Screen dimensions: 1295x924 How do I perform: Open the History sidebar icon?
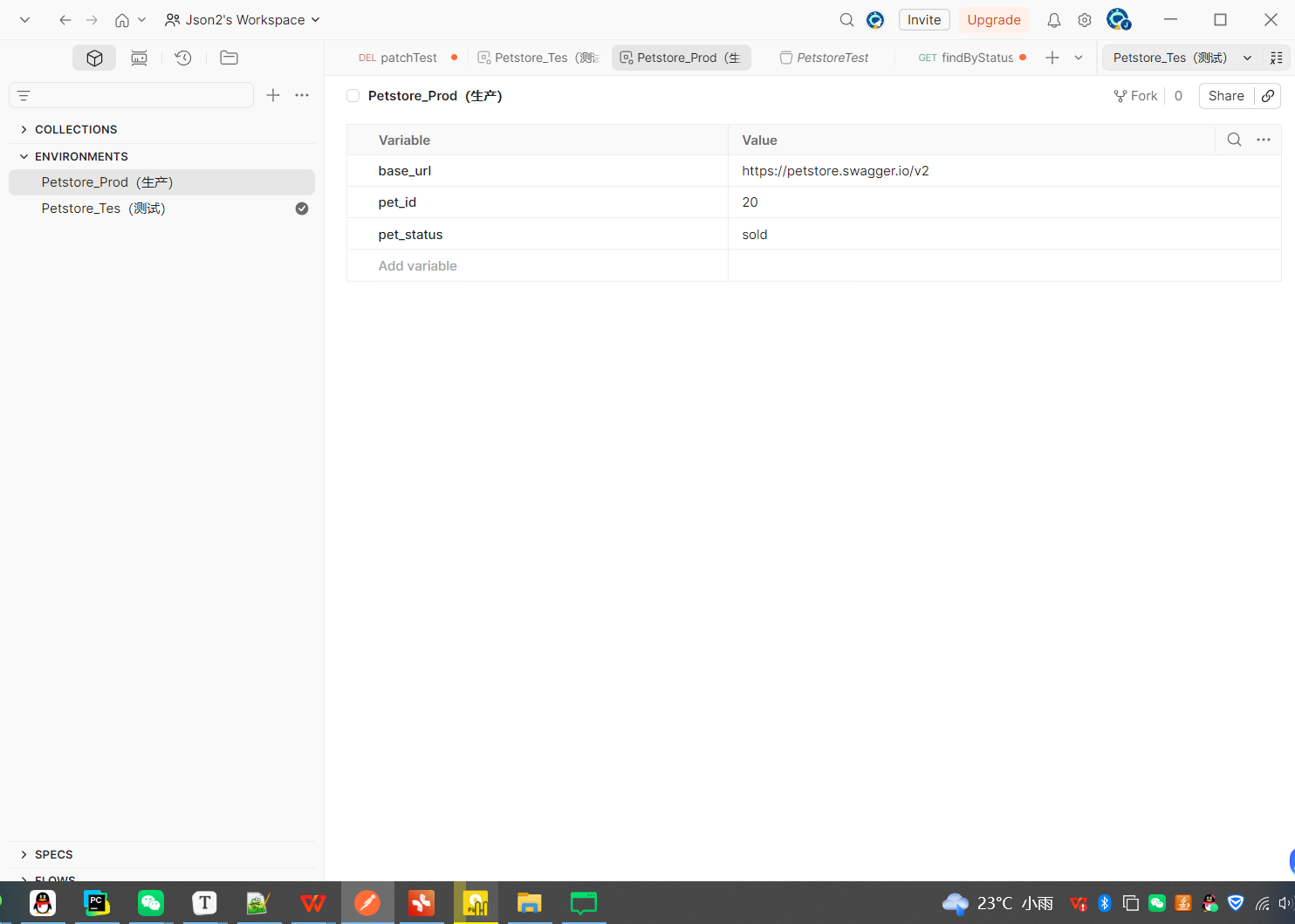pyautogui.click(x=183, y=58)
